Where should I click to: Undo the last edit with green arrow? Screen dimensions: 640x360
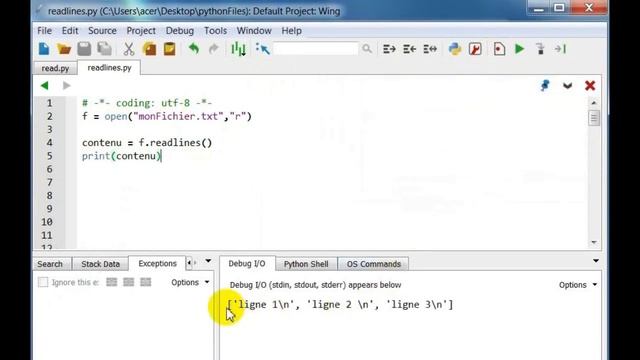point(194,49)
